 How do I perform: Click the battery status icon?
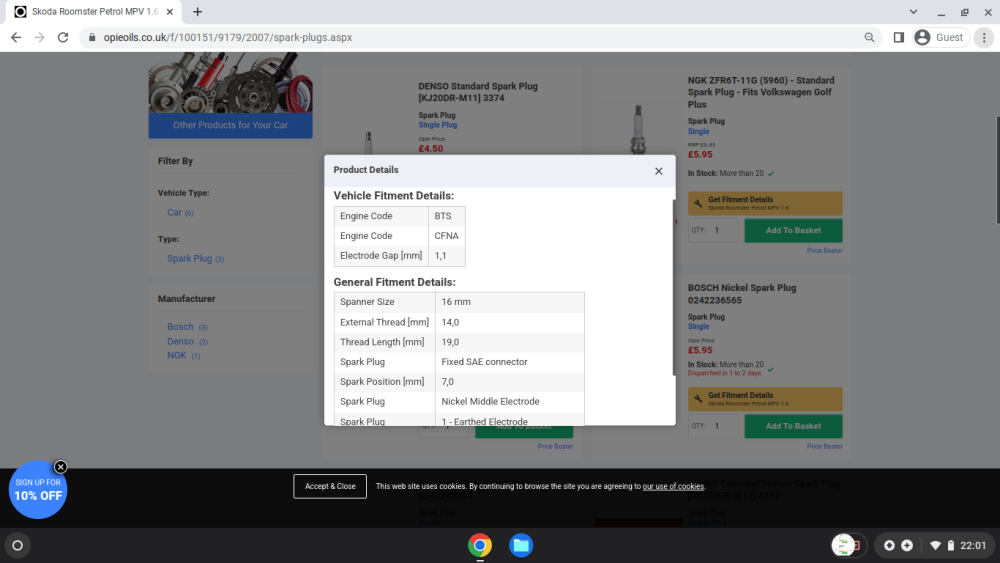point(950,545)
